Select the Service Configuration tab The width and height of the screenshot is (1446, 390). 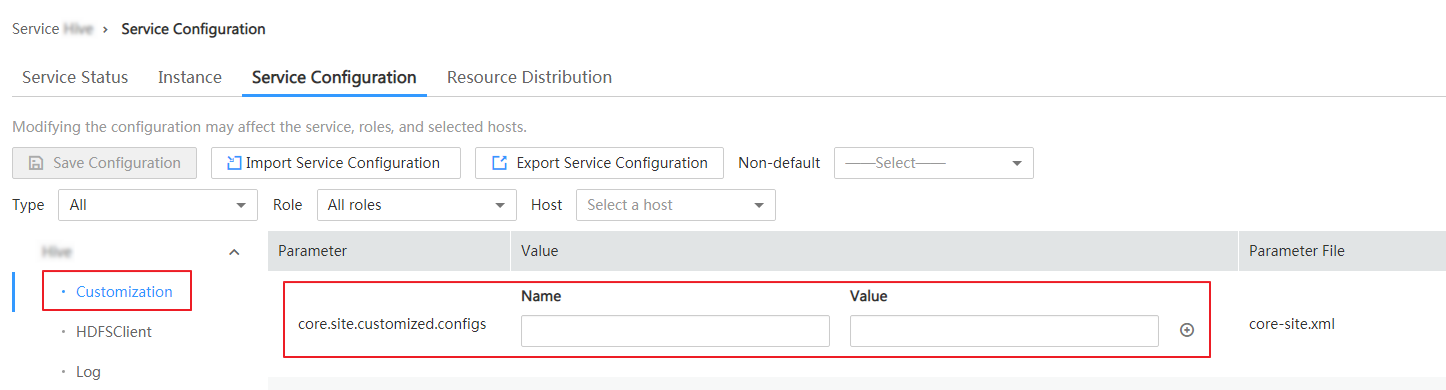pos(334,77)
